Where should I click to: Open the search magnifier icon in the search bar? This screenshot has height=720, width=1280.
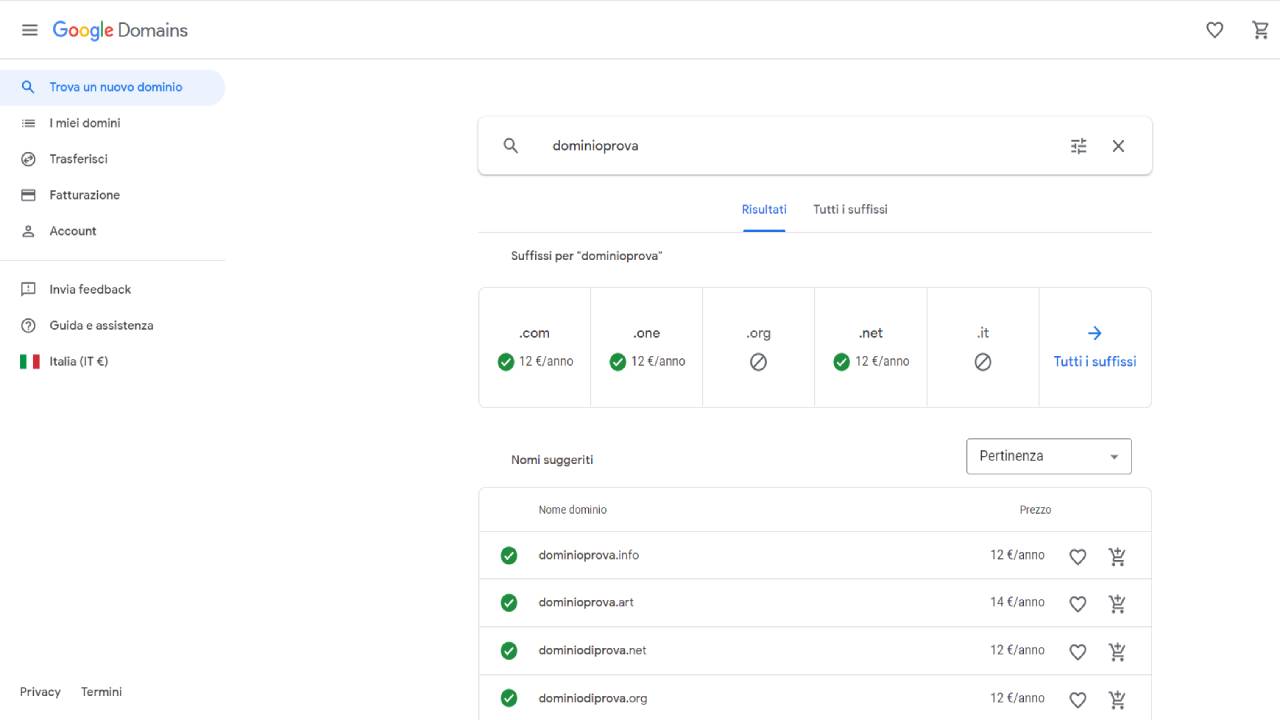pyautogui.click(x=510, y=145)
